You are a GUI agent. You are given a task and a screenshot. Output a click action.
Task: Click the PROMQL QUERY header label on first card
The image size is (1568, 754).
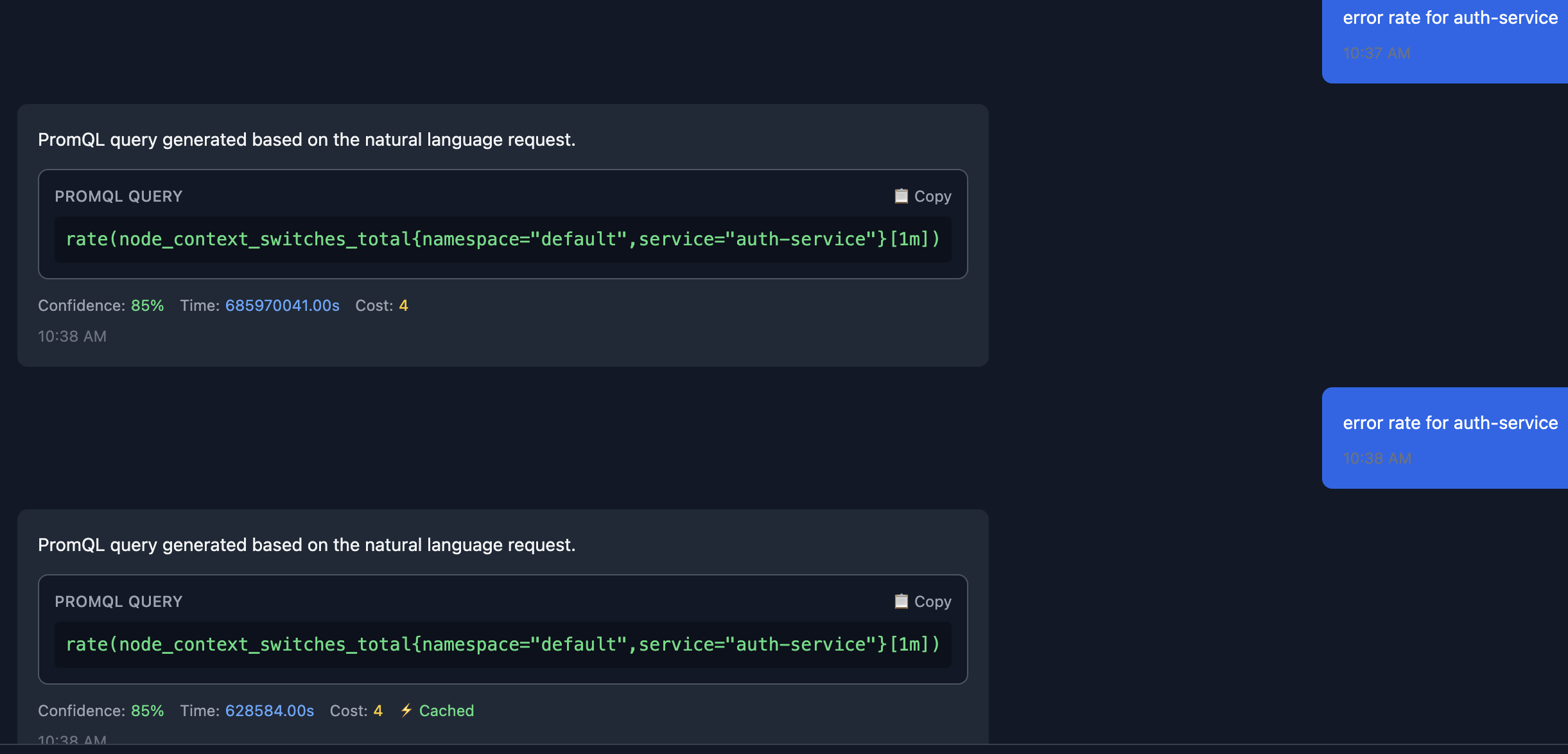(118, 196)
